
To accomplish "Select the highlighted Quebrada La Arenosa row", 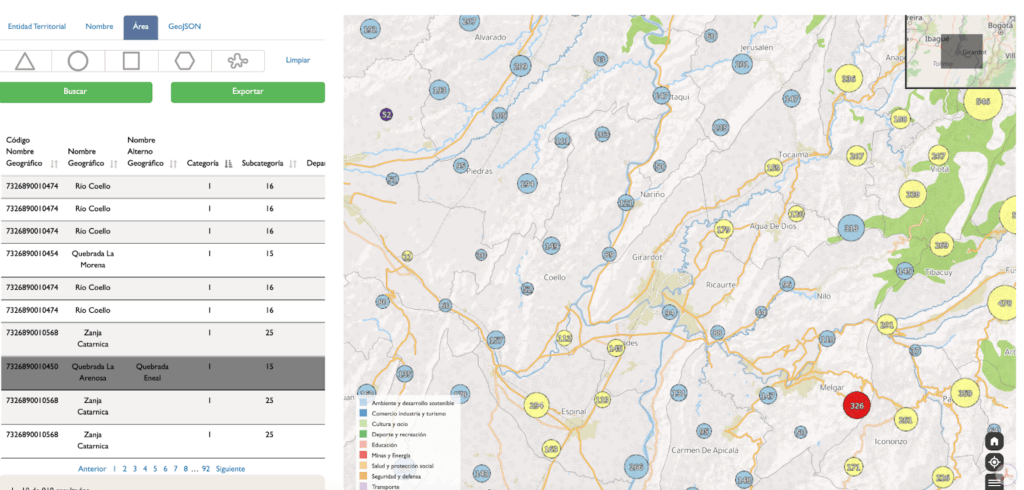I will [x=160, y=370].
